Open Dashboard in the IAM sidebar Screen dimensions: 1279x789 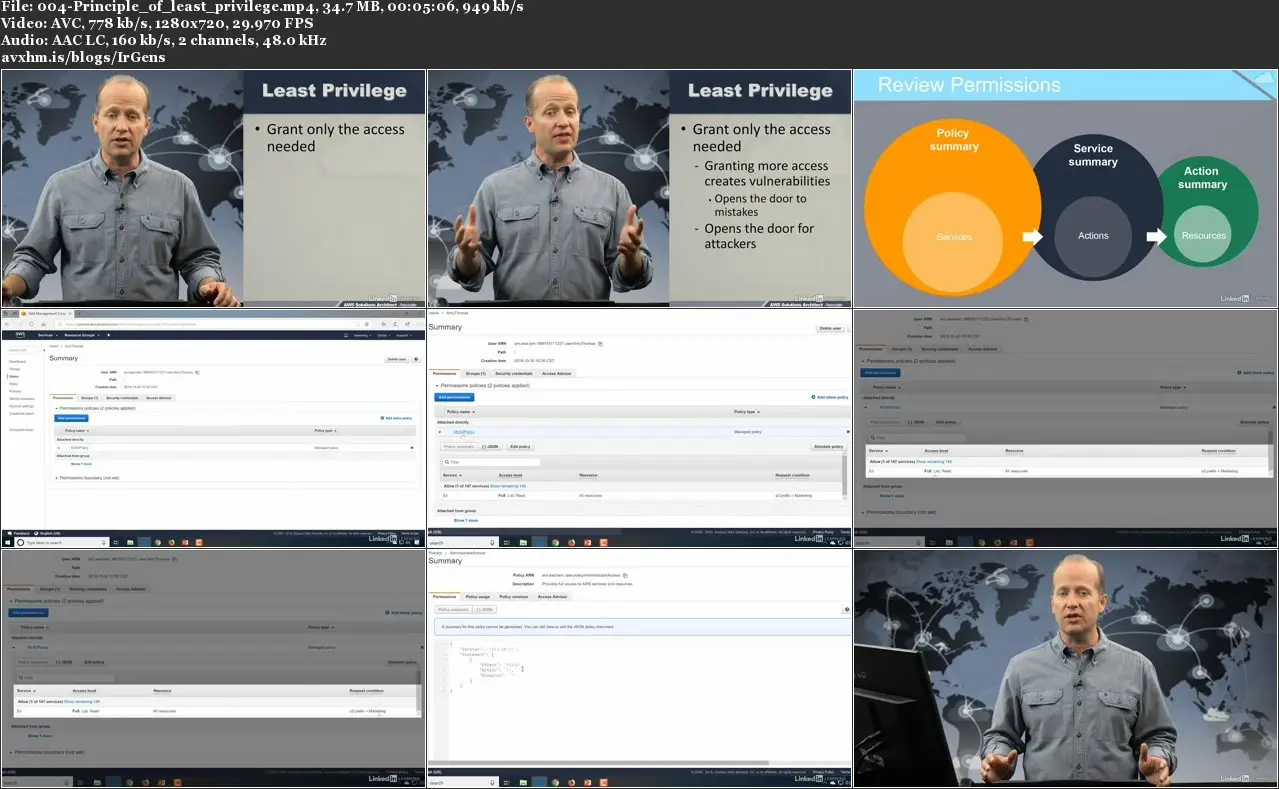[x=17, y=361]
